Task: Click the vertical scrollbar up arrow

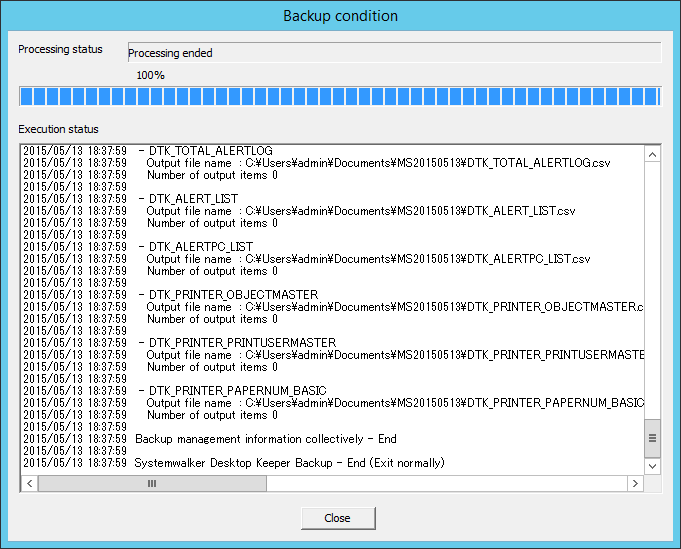Action: 652,155
